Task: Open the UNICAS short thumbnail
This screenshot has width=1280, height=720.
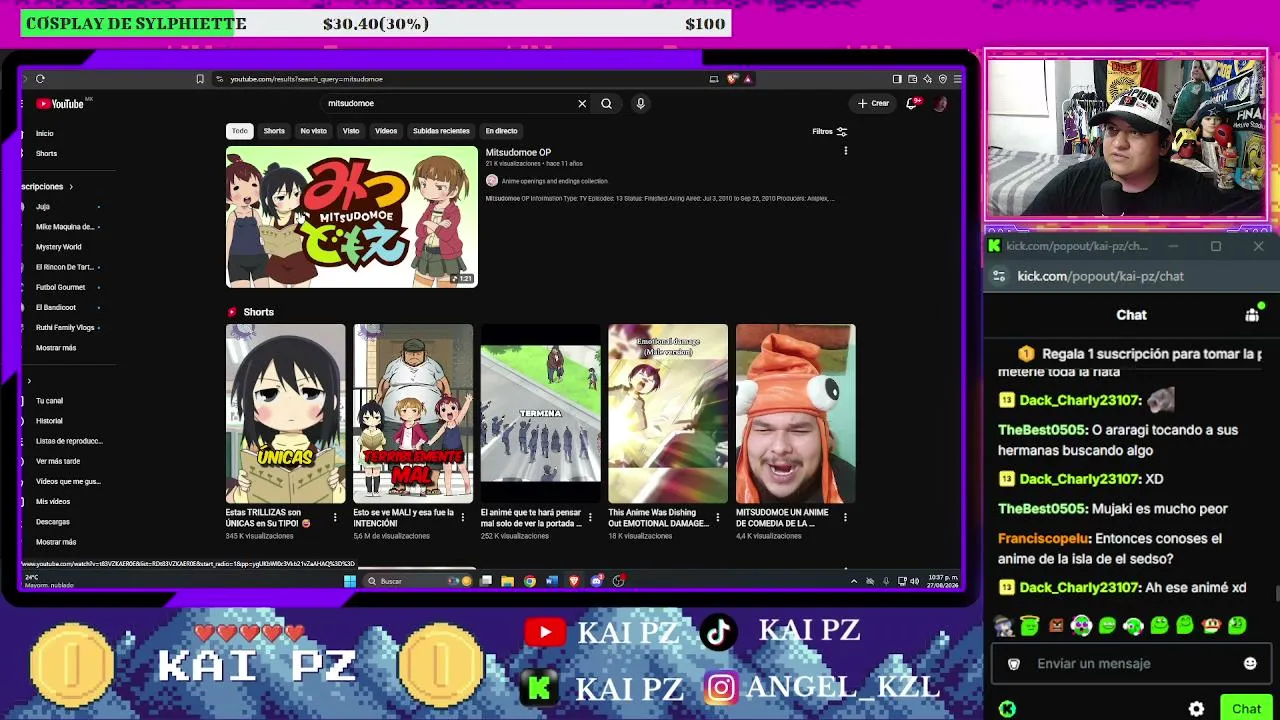Action: (x=286, y=414)
